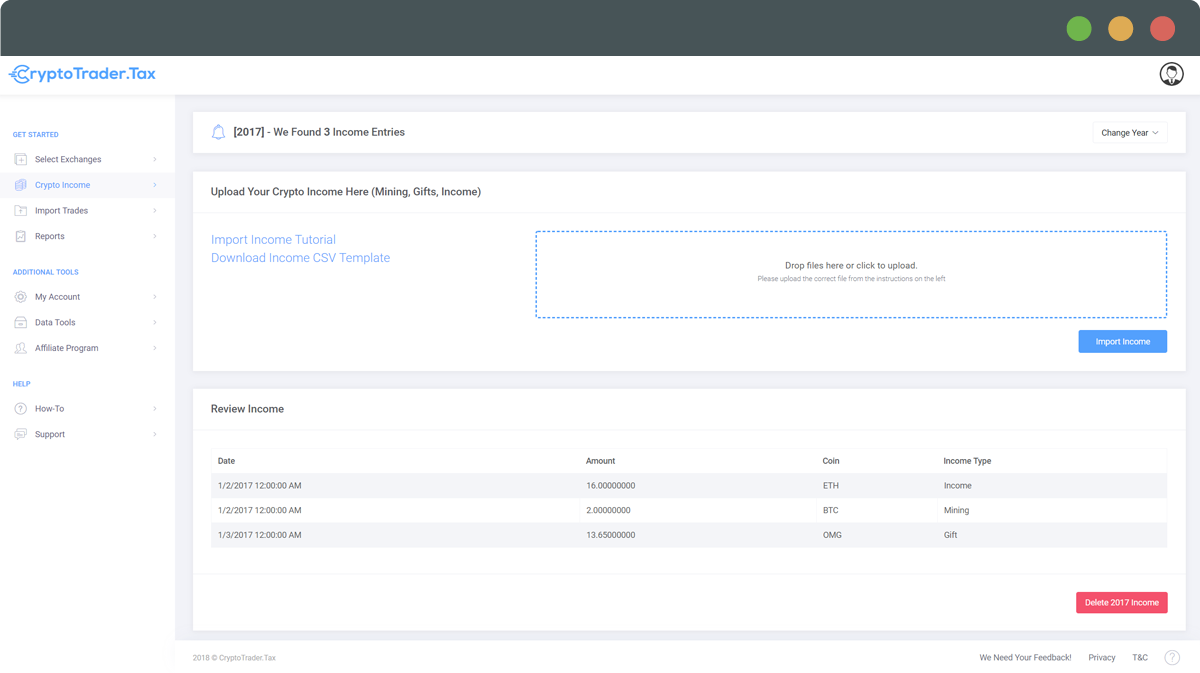This screenshot has height=673, width=1200.
Task: Click the Data Tools icon
Action: 20,323
